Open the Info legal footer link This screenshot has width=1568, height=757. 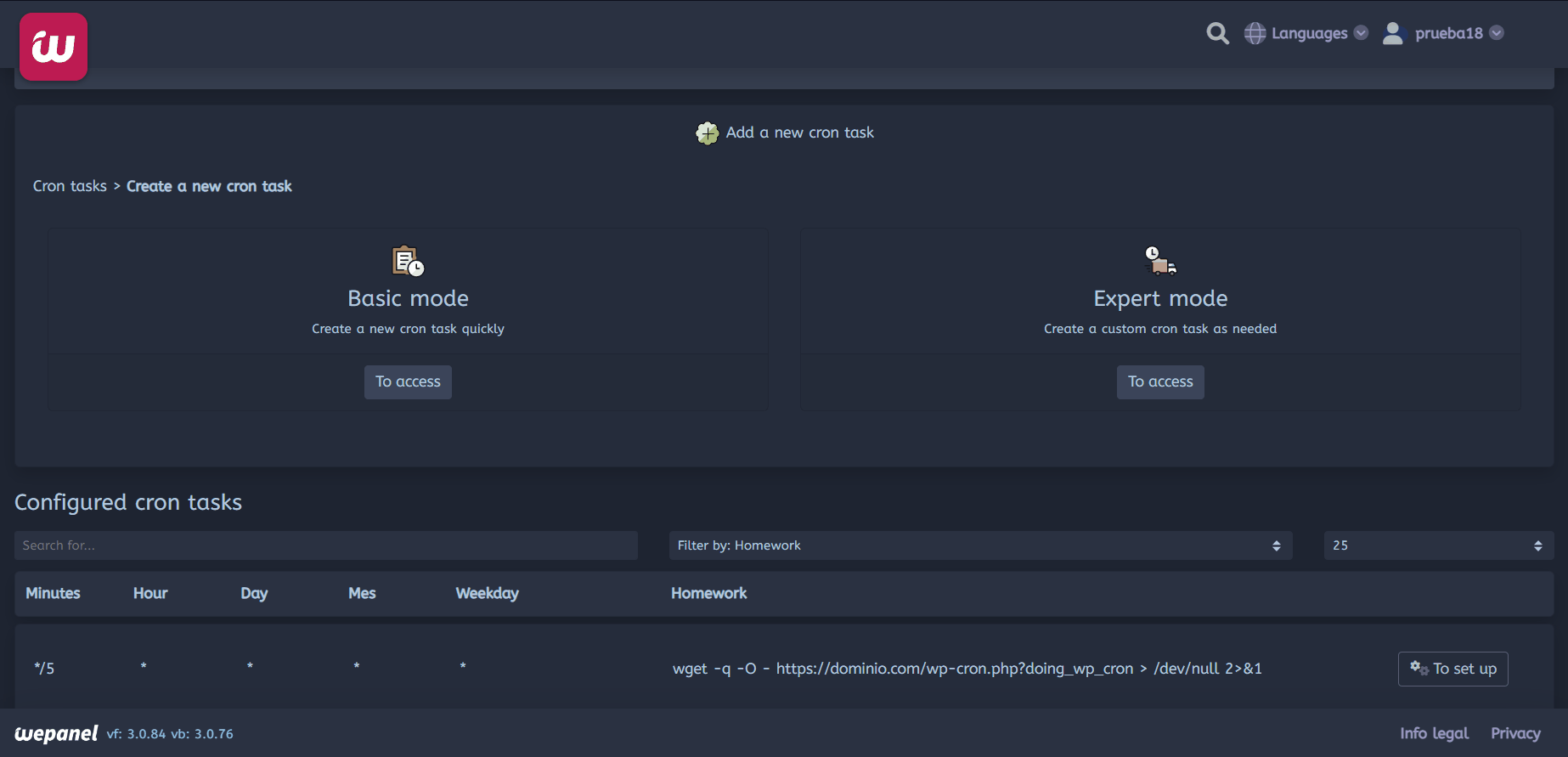click(x=1434, y=733)
